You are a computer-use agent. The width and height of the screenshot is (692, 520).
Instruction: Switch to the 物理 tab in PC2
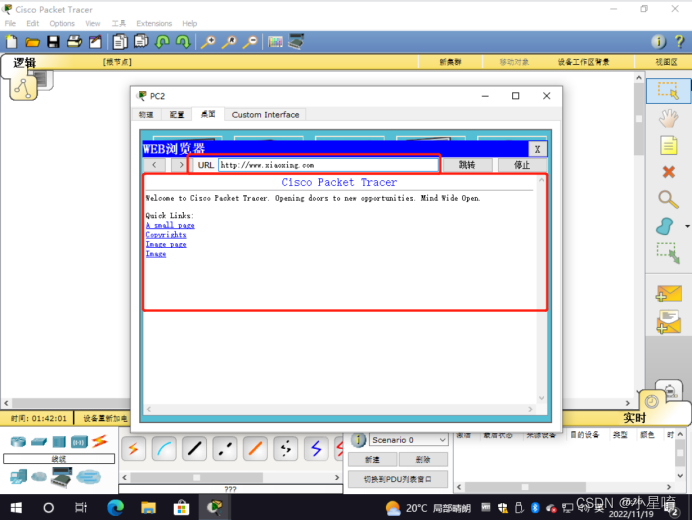click(x=146, y=115)
